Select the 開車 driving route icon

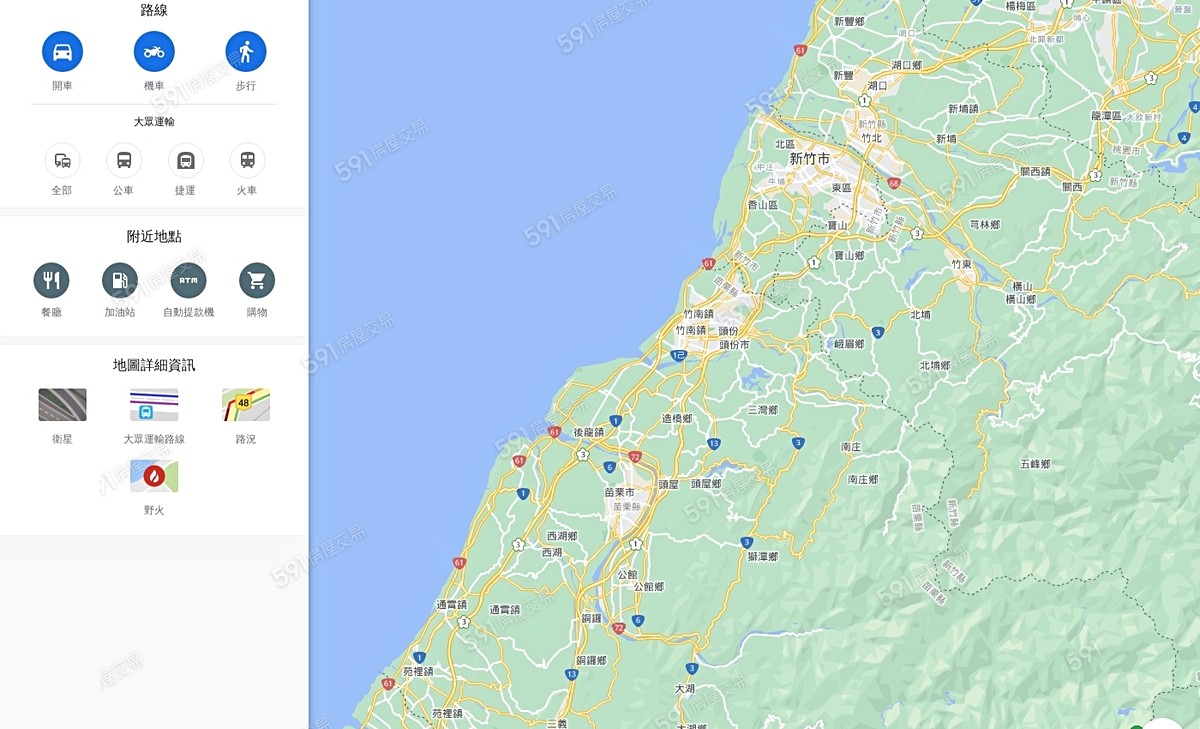pyautogui.click(x=62, y=51)
